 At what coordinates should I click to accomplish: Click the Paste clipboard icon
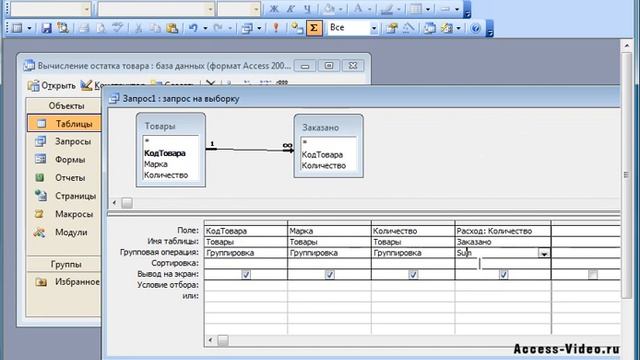(x=172, y=28)
